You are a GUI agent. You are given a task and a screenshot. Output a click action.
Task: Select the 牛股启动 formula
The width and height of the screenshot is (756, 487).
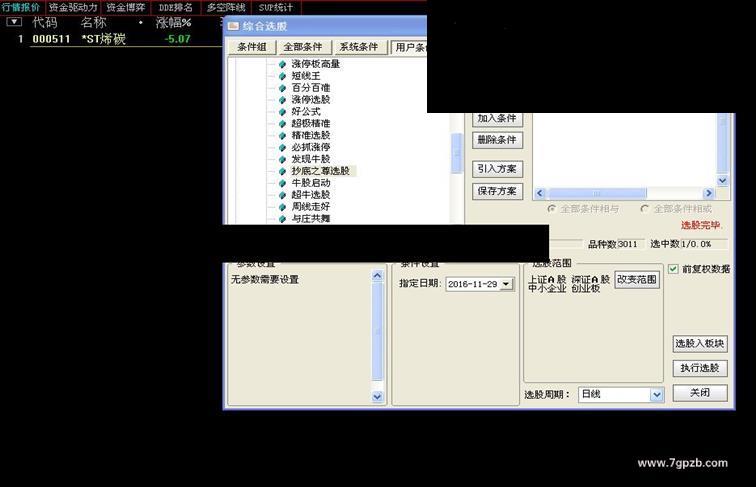310,183
